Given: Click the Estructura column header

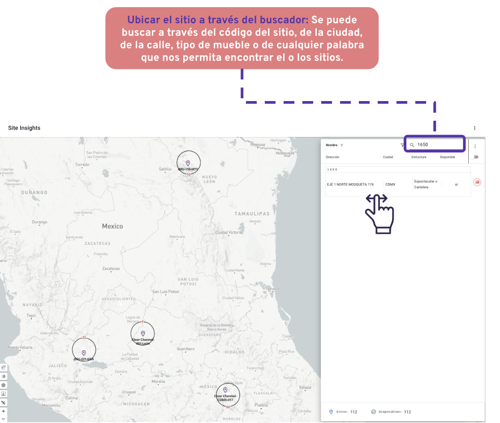Looking at the screenshot, I should (418, 157).
